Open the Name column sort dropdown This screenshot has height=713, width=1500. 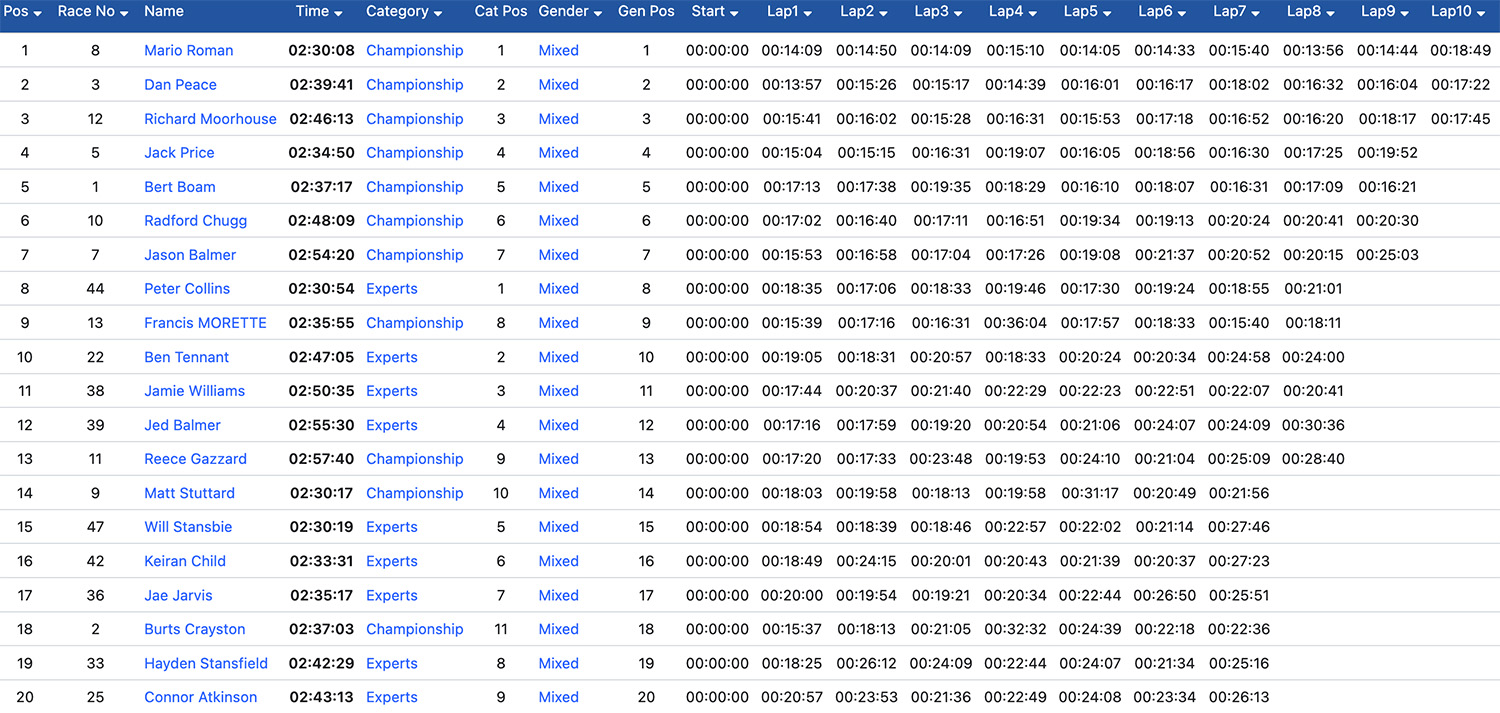tap(164, 12)
